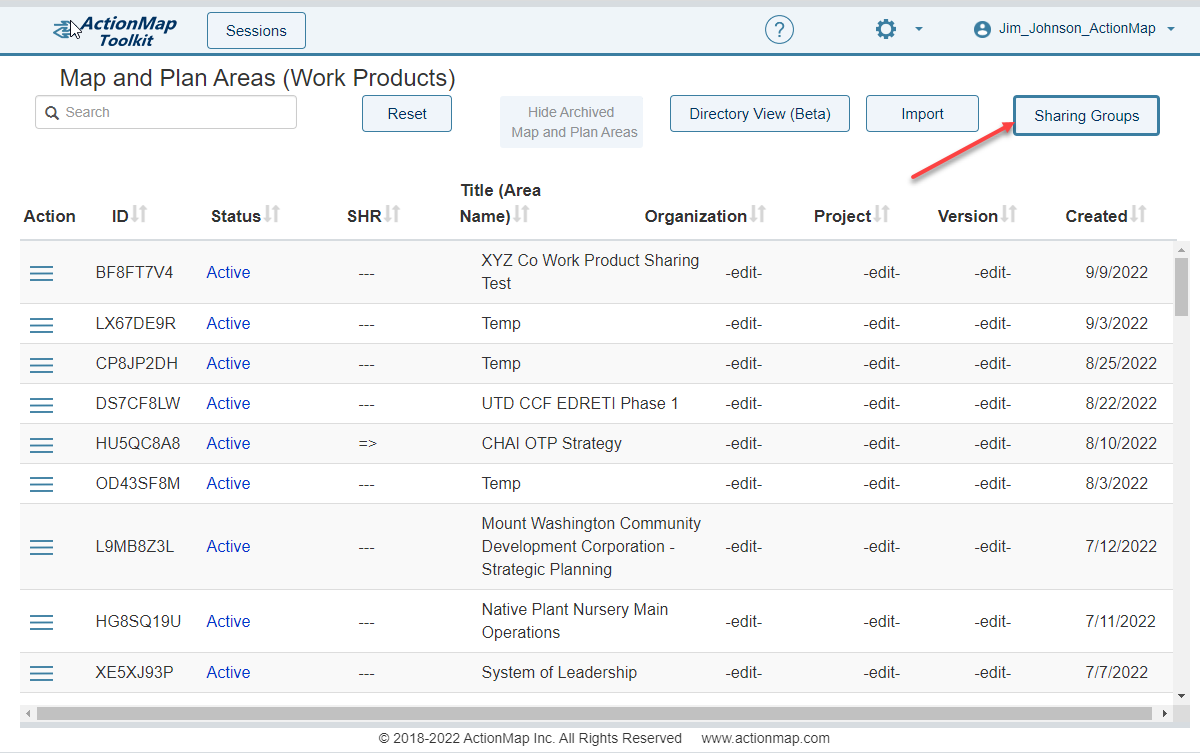Screen dimensions: 1200x753
Task: Expand the Jim_Johnson_ActionMap account dropdown
Action: click(1171, 29)
